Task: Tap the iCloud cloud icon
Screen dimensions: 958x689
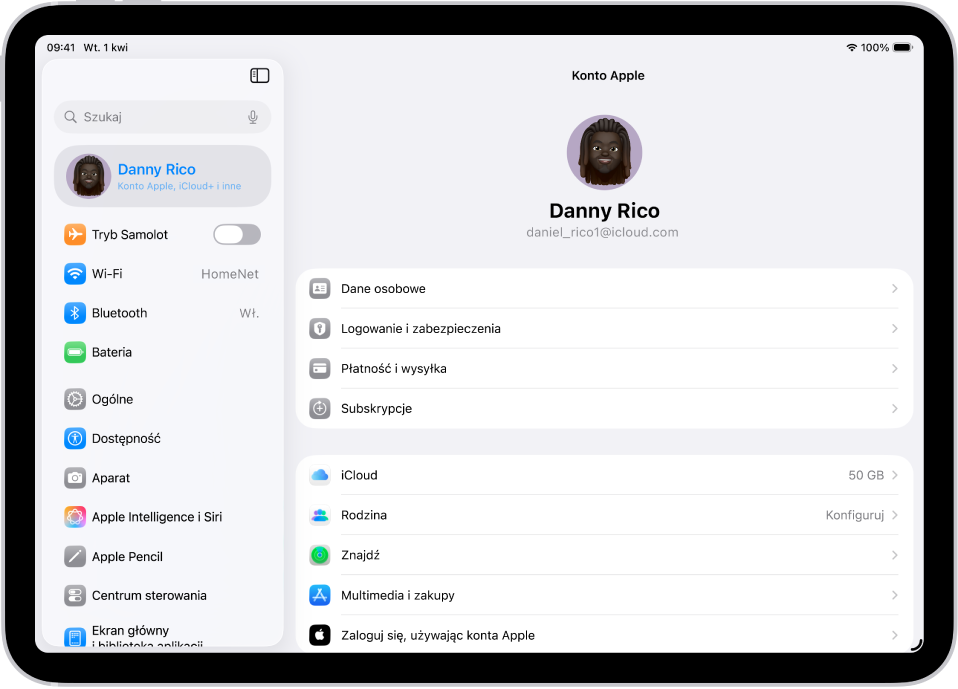Action: click(320, 475)
